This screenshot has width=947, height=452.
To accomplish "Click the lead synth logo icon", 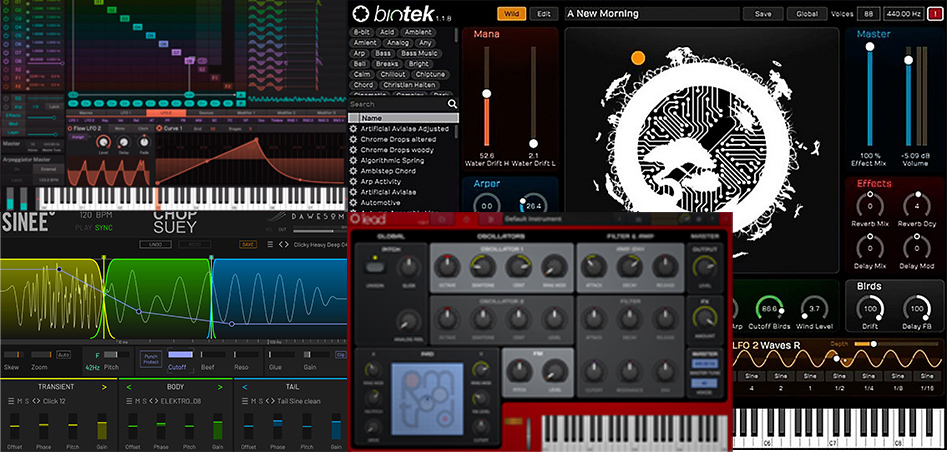I will pyautogui.click(x=356, y=219).
